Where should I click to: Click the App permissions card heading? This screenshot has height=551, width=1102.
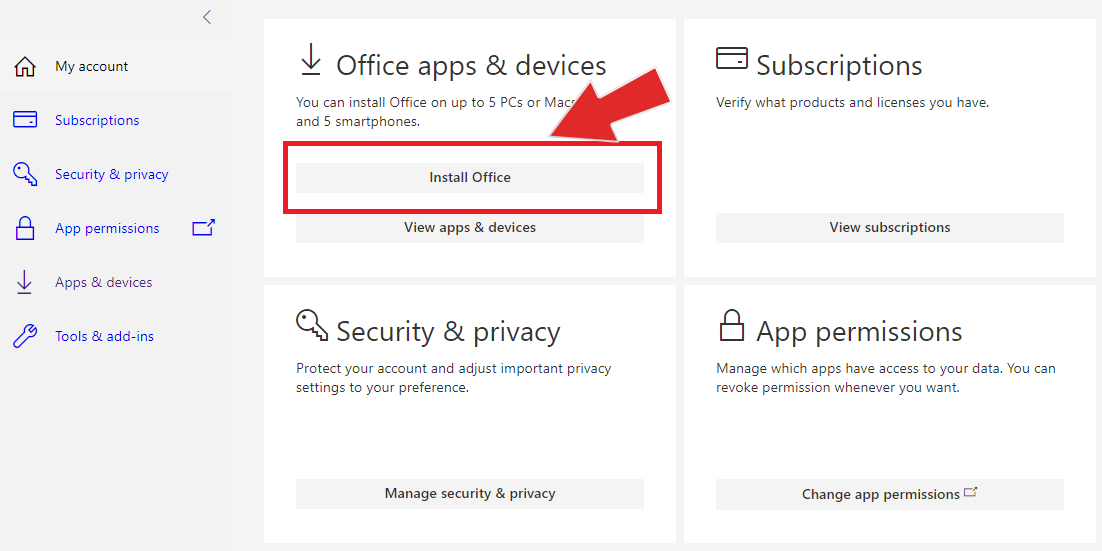(x=860, y=332)
